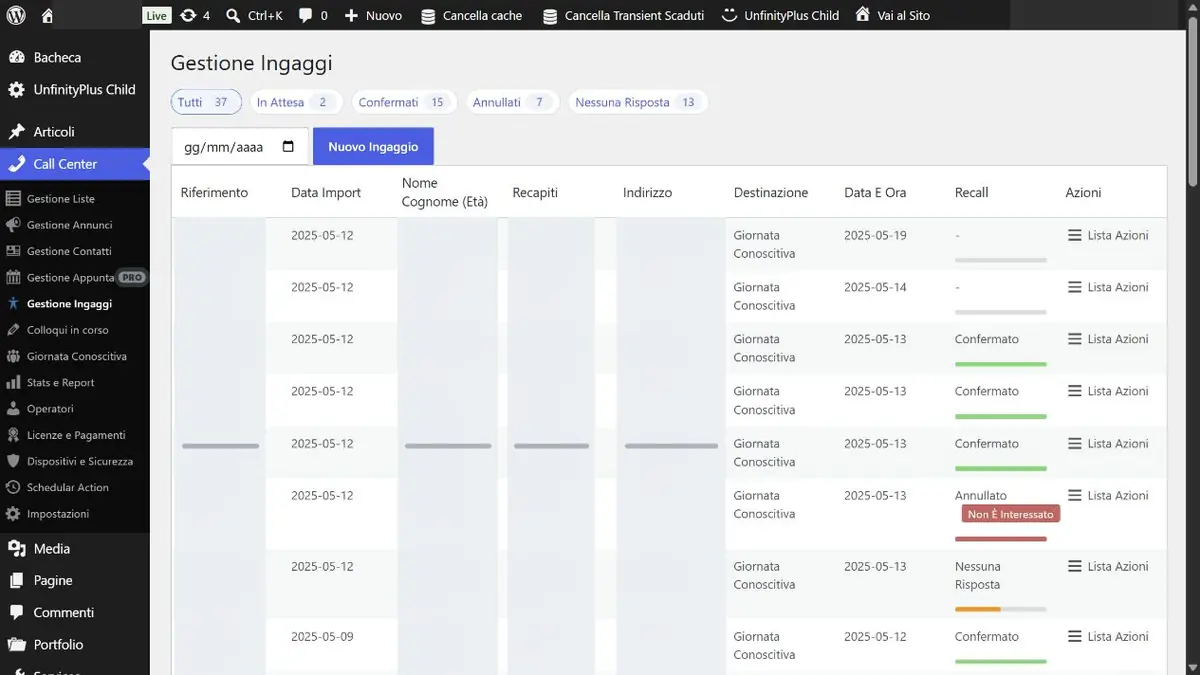The height and width of the screenshot is (675, 1200).
Task: Open comments bubble in admin bar
Action: coord(313,15)
